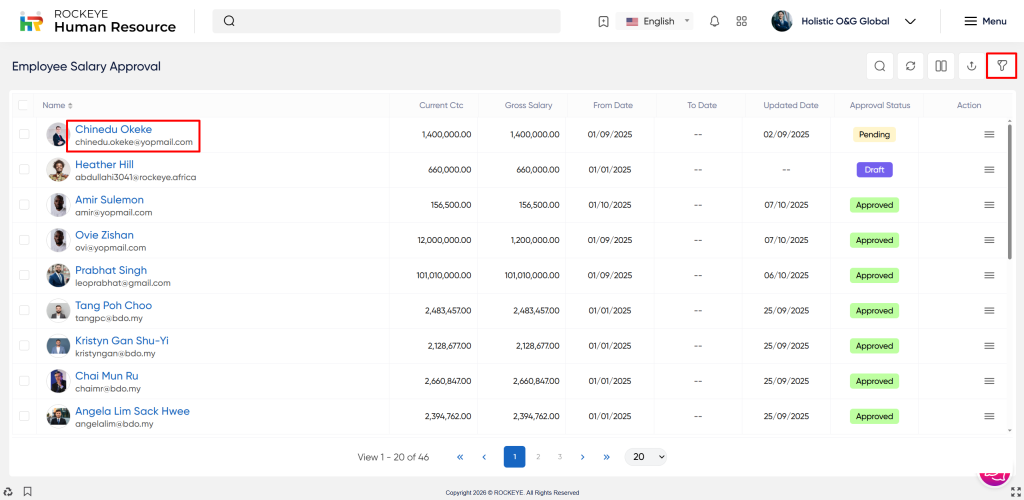Tick the select-all checkbox in header

point(23,105)
